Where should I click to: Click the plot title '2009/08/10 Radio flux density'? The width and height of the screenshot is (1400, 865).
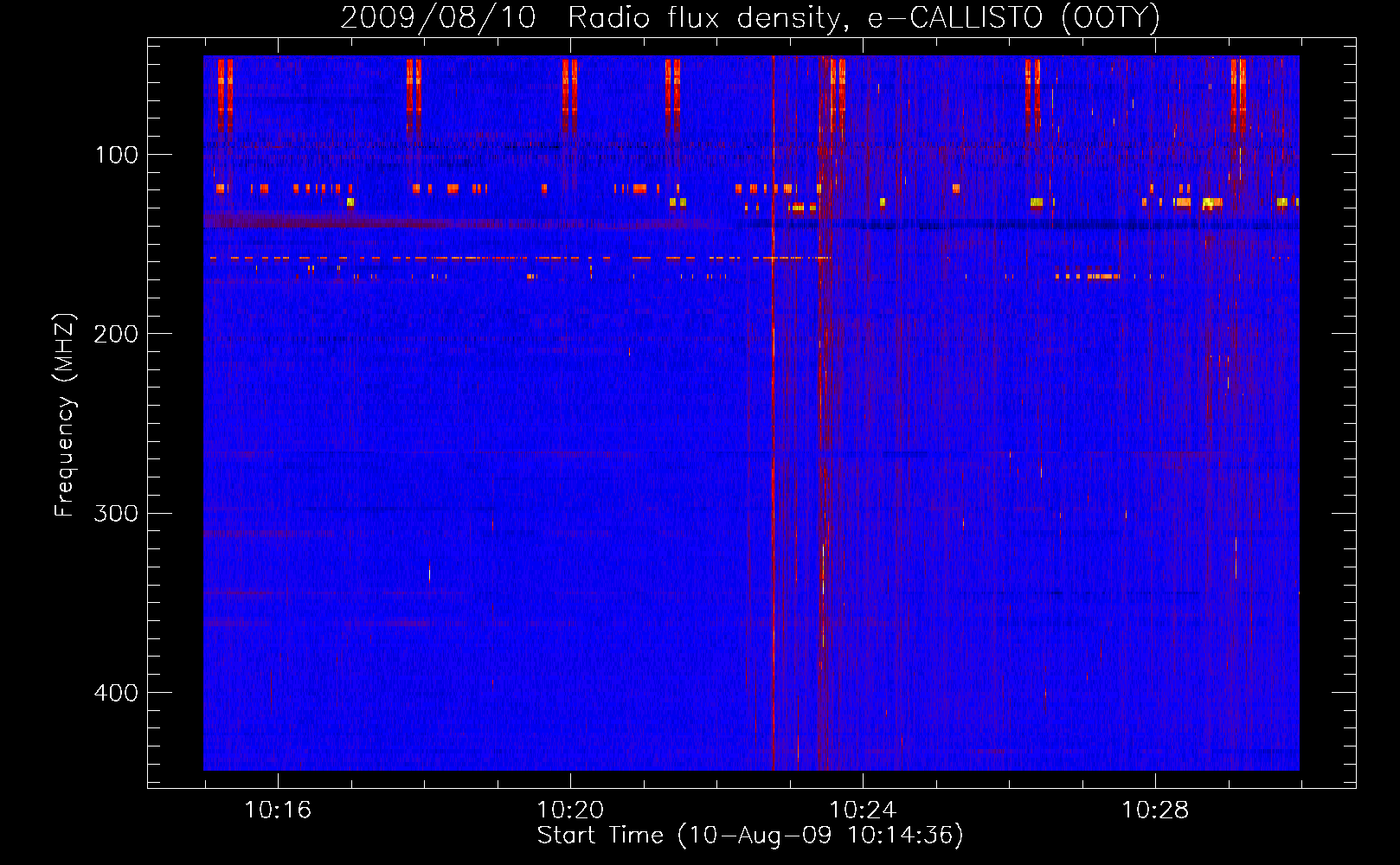click(749, 18)
